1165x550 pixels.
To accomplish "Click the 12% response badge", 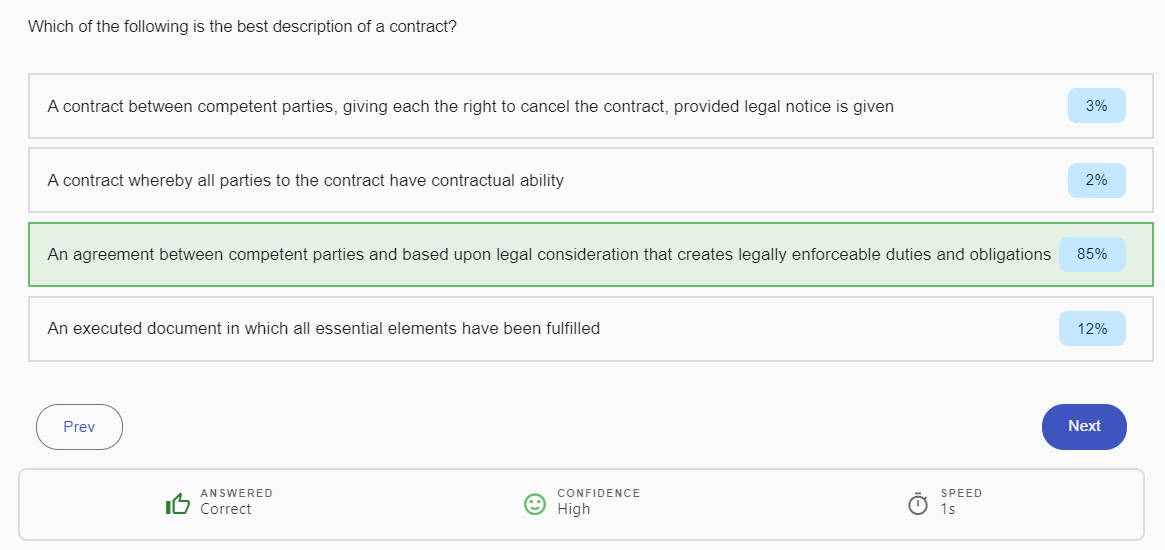I will pyautogui.click(x=1092, y=329).
